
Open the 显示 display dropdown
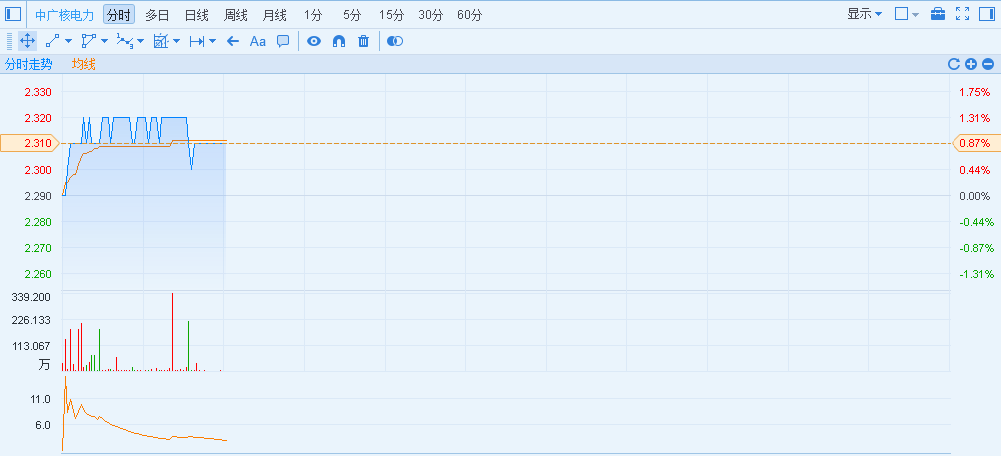click(x=865, y=14)
